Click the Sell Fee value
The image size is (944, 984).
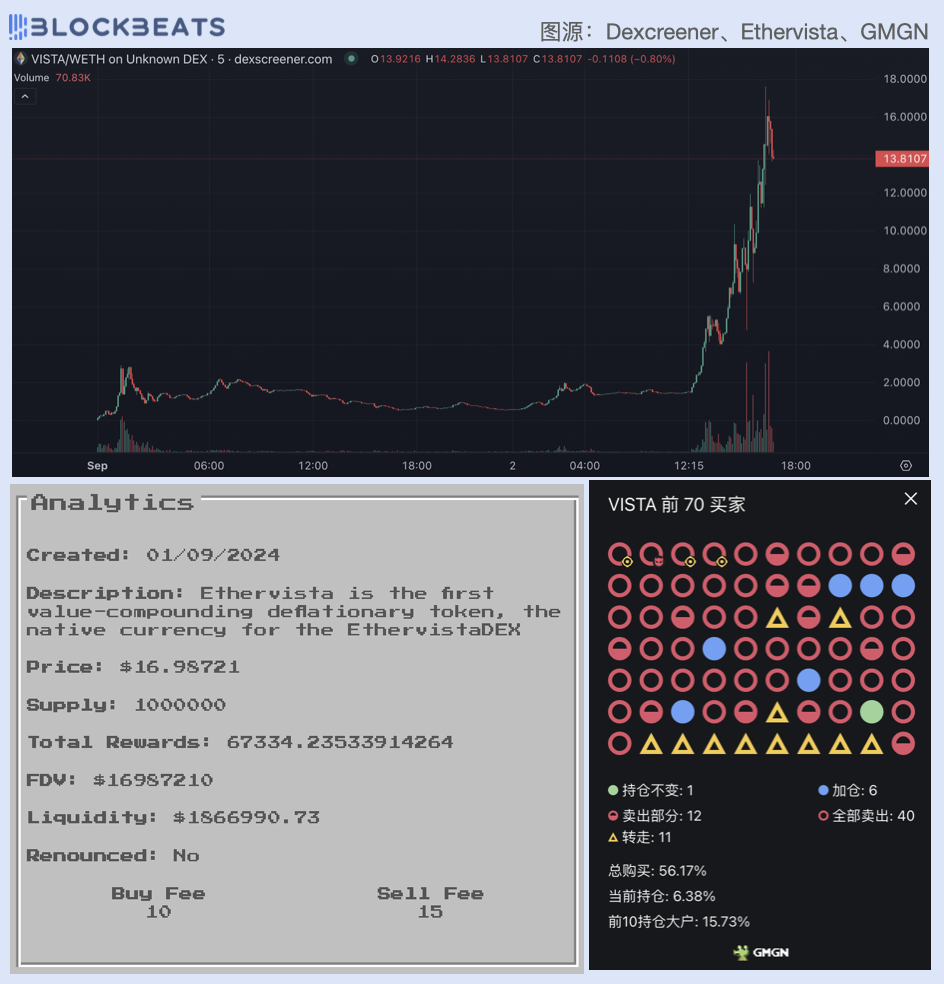click(x=430, y=912)
